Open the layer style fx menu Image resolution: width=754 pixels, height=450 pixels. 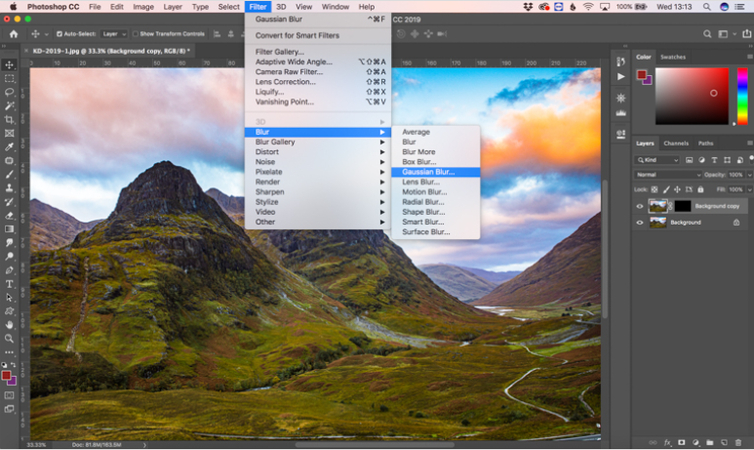point(666,441)
